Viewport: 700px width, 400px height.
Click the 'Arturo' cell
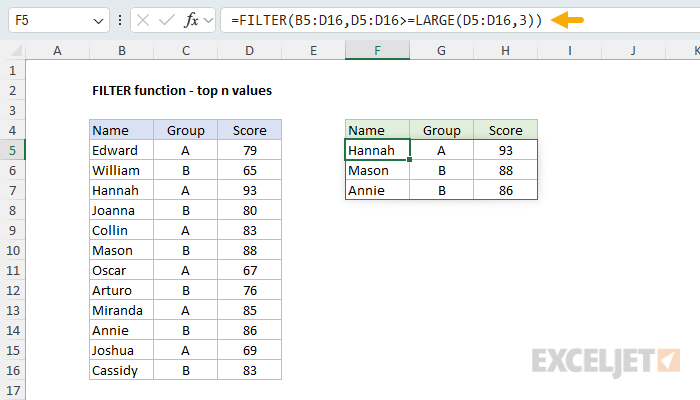pos(121,290)
